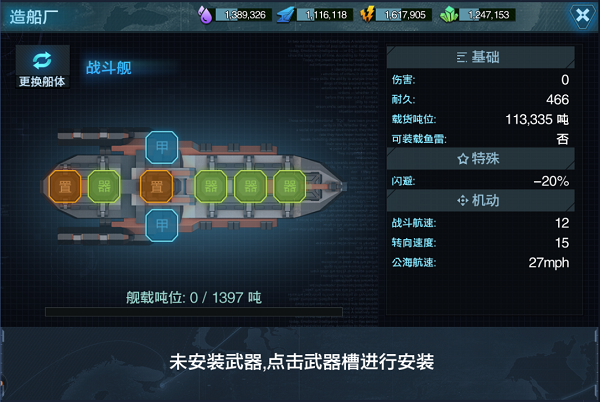
Task: Select the green 器 weapon slot near the stern
Action: coord(104,187)
